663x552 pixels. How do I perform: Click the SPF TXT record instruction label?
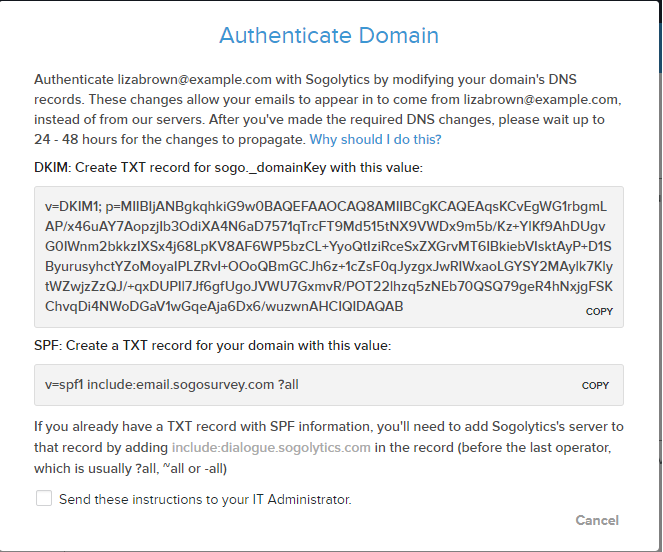pos(213,346)
